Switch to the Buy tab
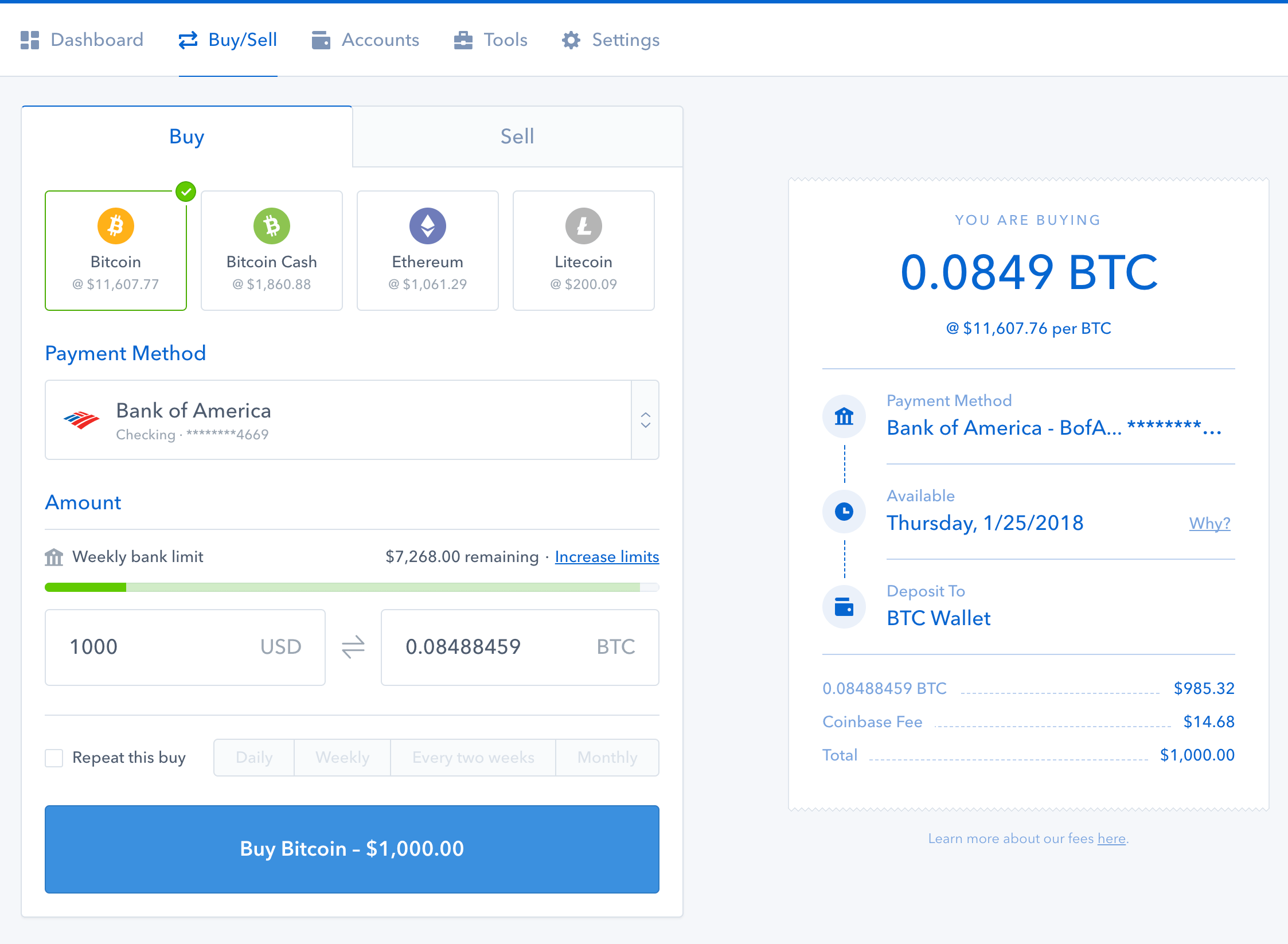Screen dimensions: 1288x944 [x=187, y=136]
